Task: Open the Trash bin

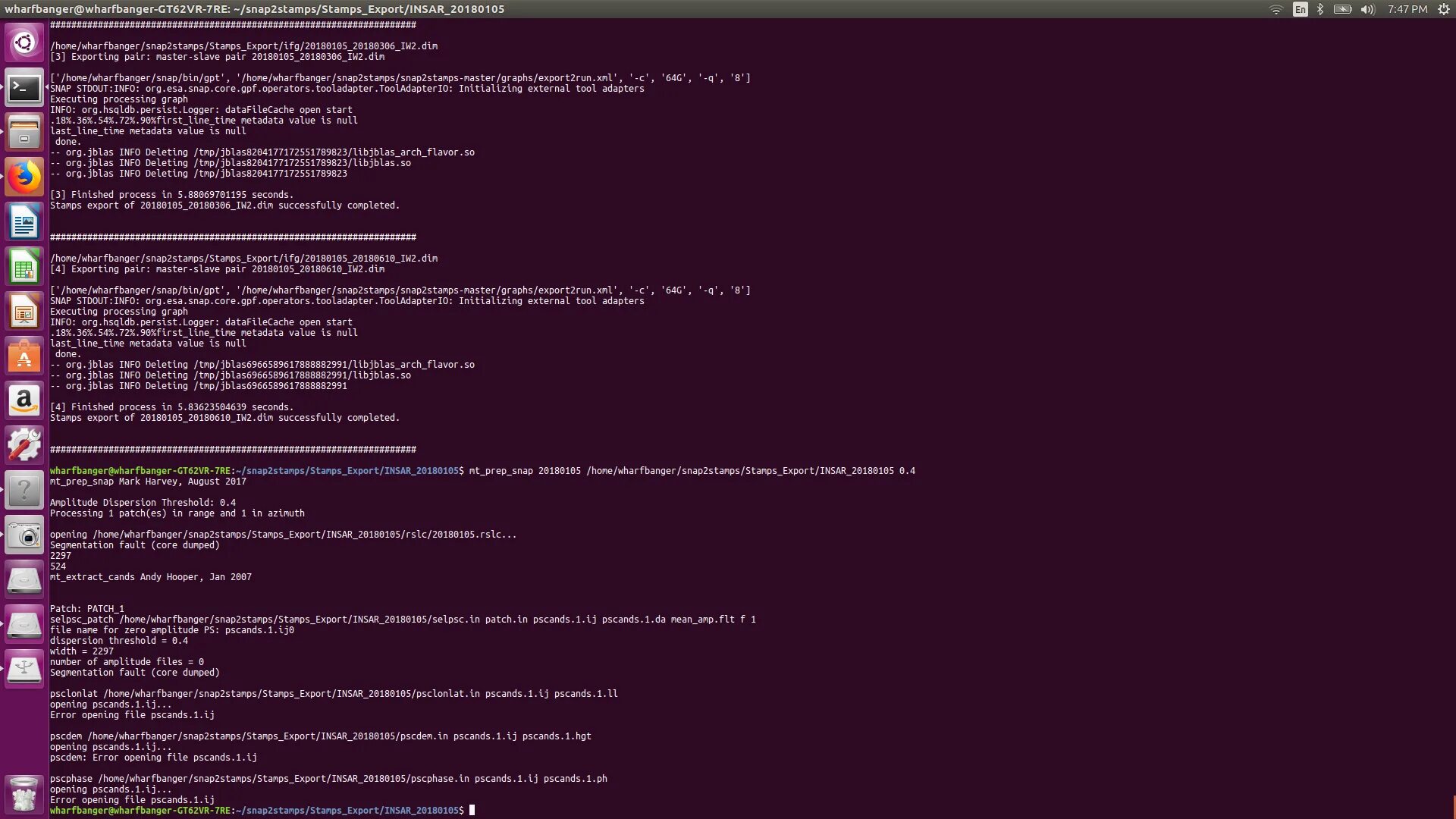Action: point(24,794)
